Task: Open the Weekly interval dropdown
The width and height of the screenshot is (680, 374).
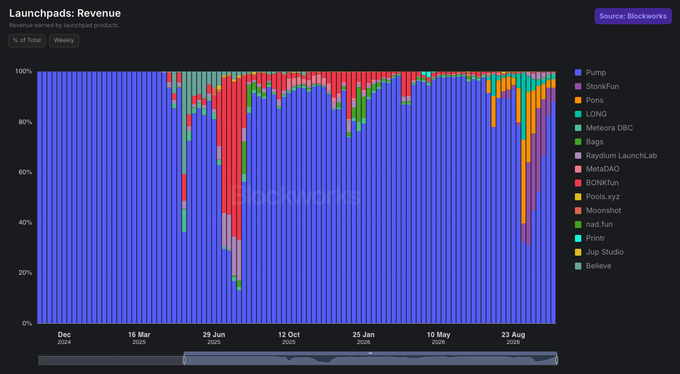Action: (x=64, y=40)
